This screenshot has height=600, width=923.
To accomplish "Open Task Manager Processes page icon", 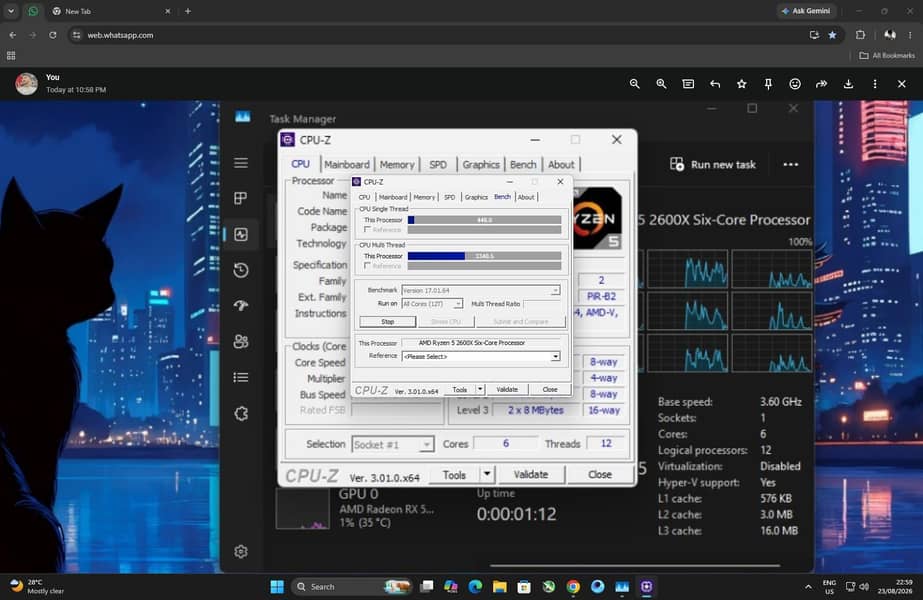I will (x=241, y=198).
